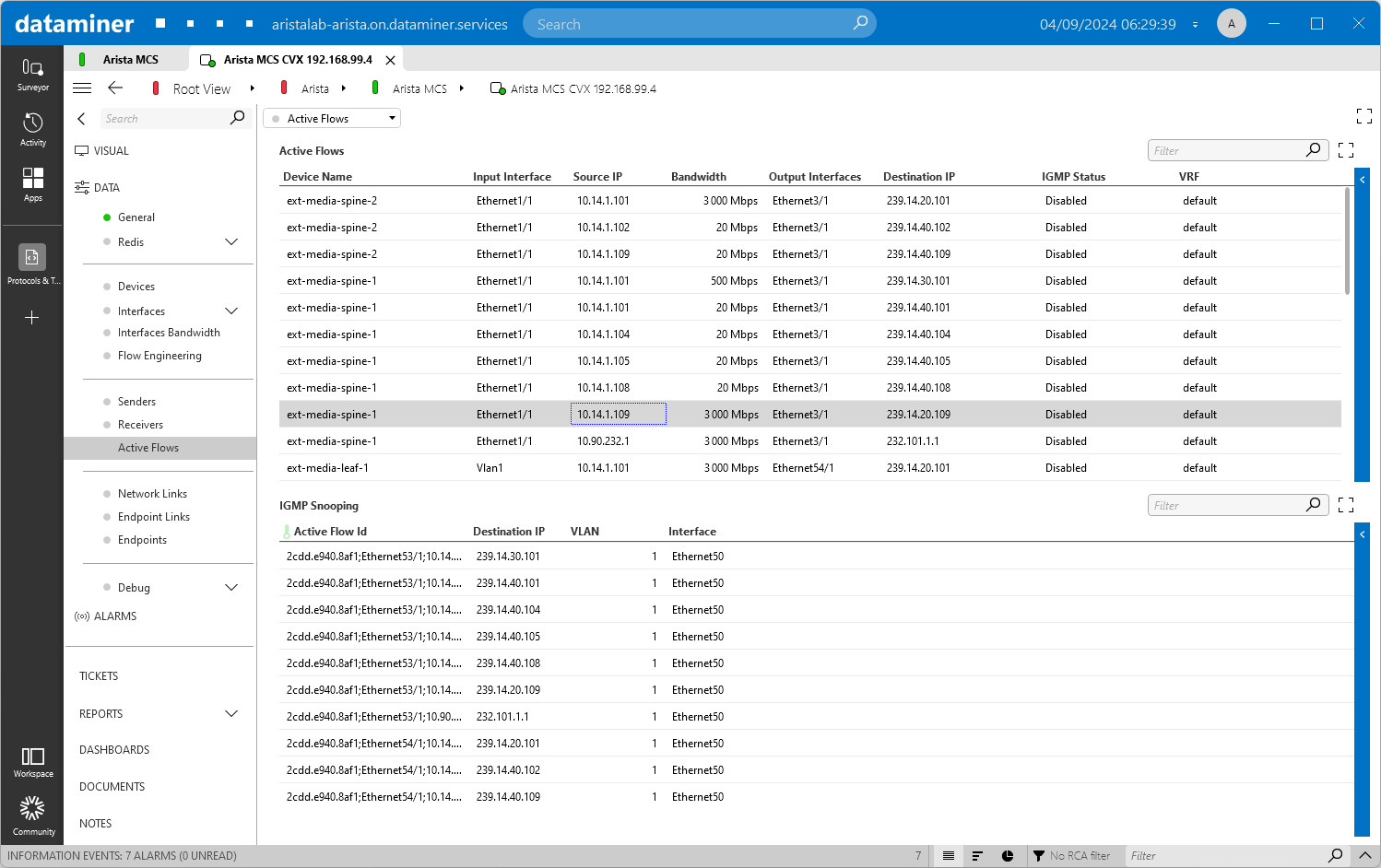Open the Arista MCS breadcrumb arrow
The image size is (1381, 868).
point(461,88)
